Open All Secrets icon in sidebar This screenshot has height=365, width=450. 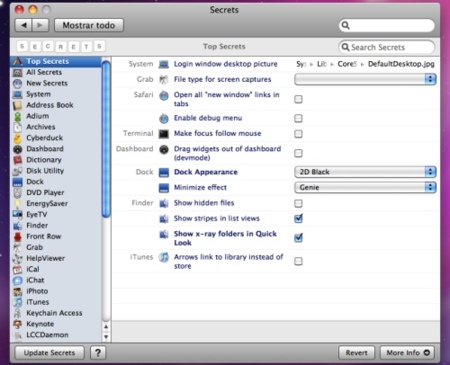point(17,72)
